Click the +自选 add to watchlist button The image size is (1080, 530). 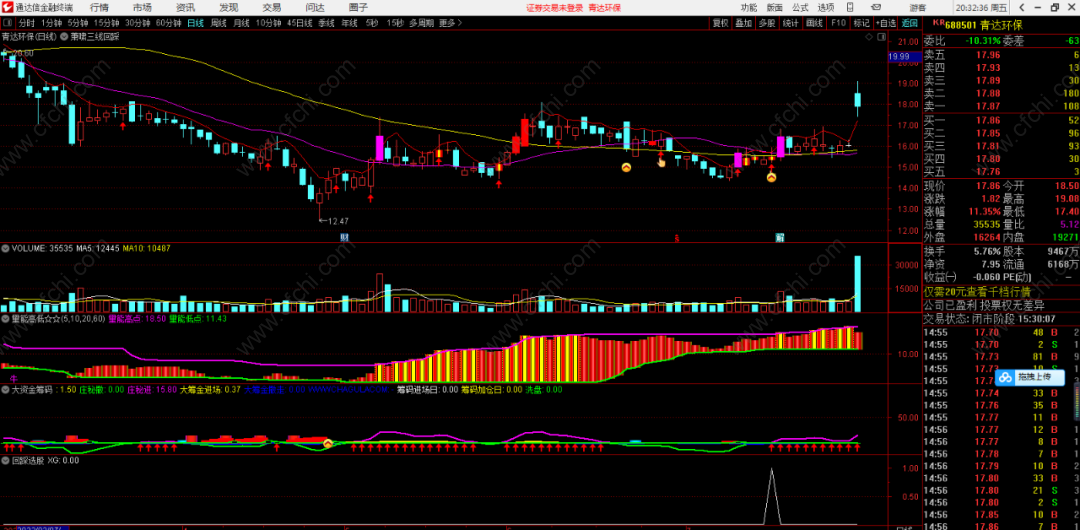[x=886, y=23]
